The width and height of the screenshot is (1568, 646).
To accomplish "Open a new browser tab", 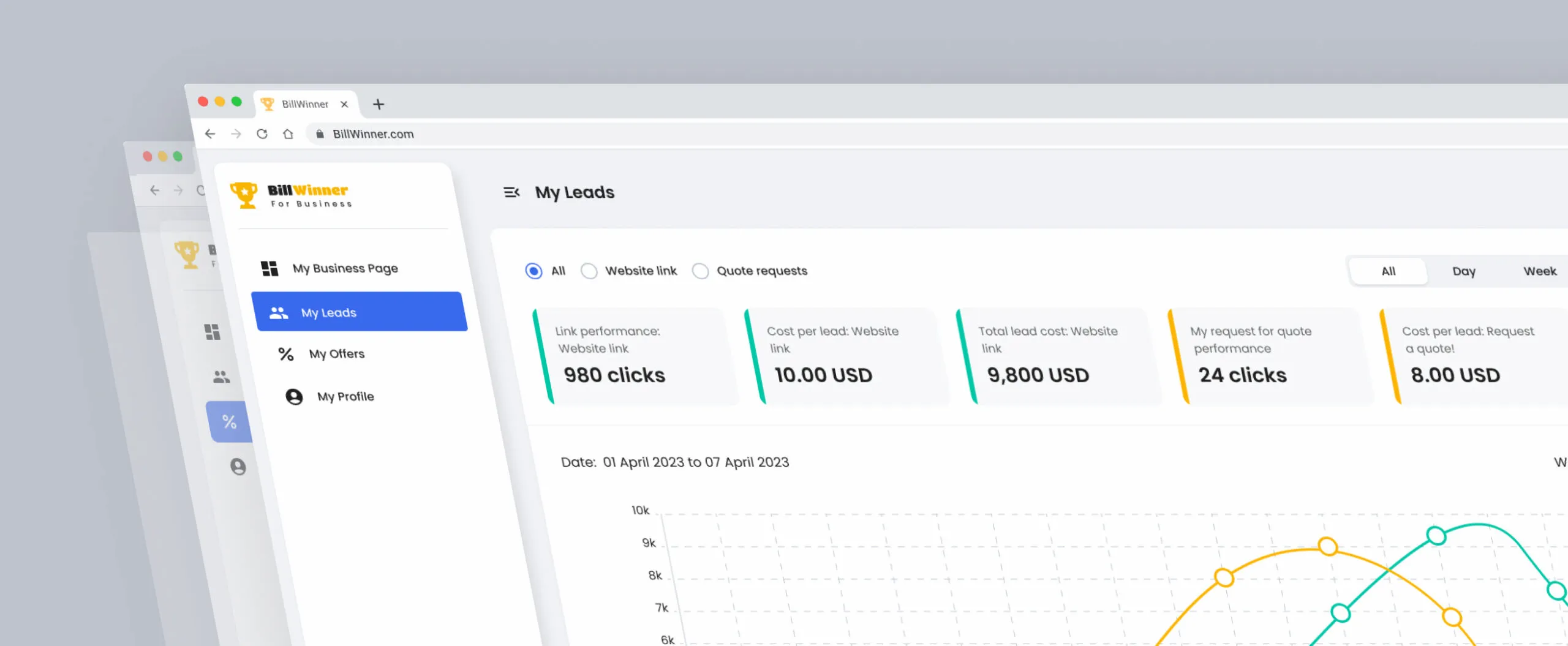I will tap(379, 104).
